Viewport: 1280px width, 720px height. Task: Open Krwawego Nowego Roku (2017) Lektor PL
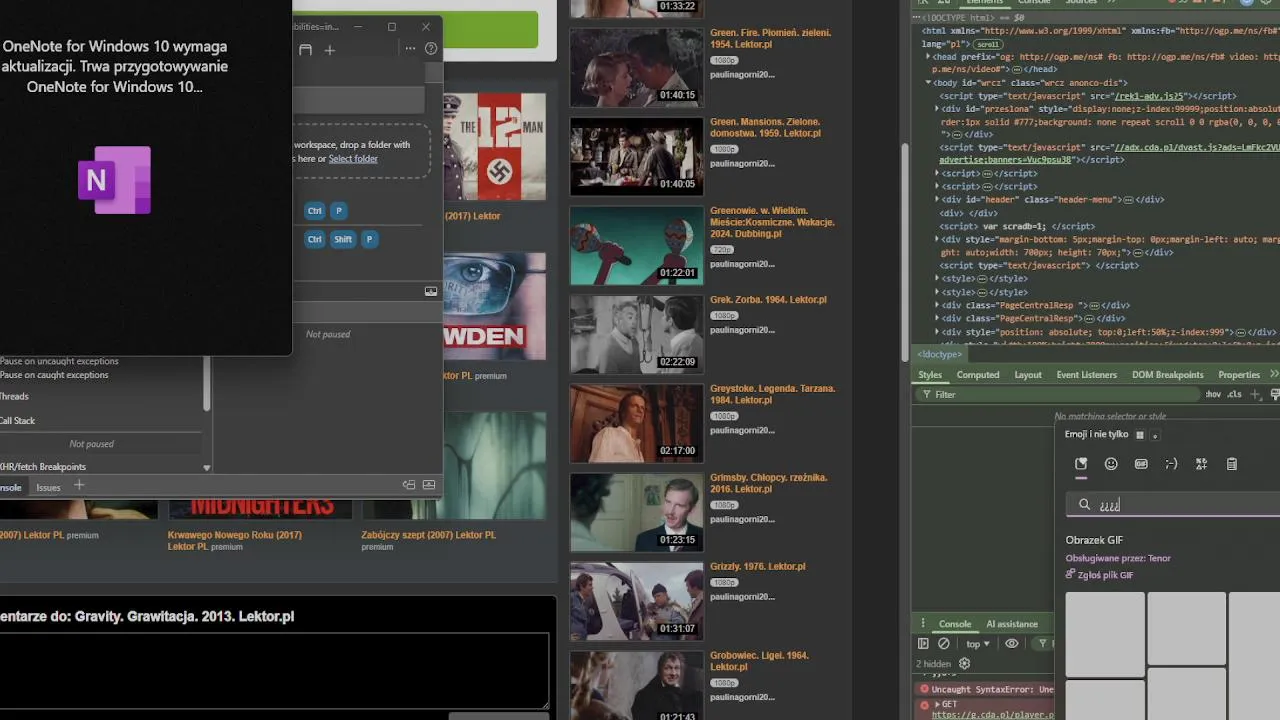tap(234, 540)
